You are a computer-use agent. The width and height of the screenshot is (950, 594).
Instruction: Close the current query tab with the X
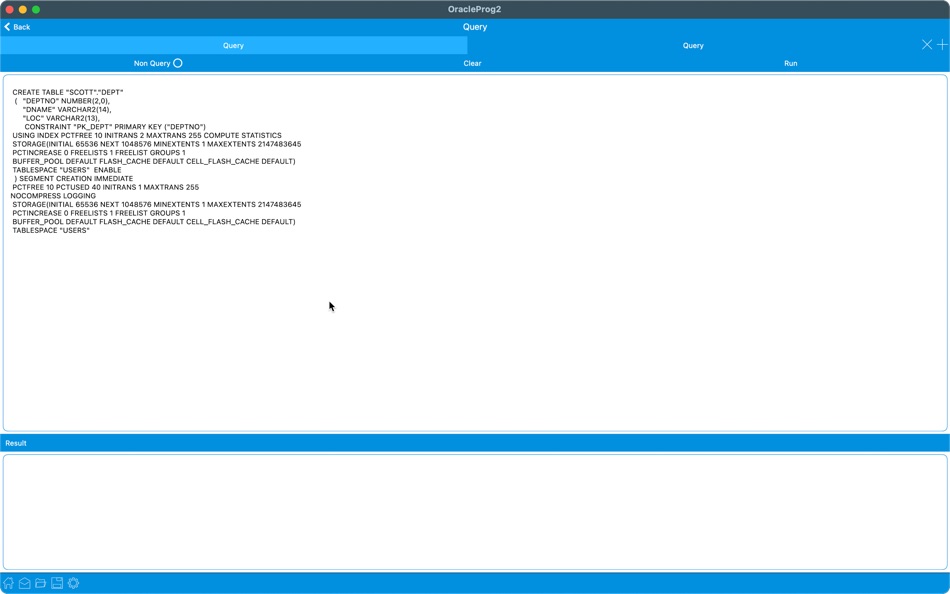[928, 44]
